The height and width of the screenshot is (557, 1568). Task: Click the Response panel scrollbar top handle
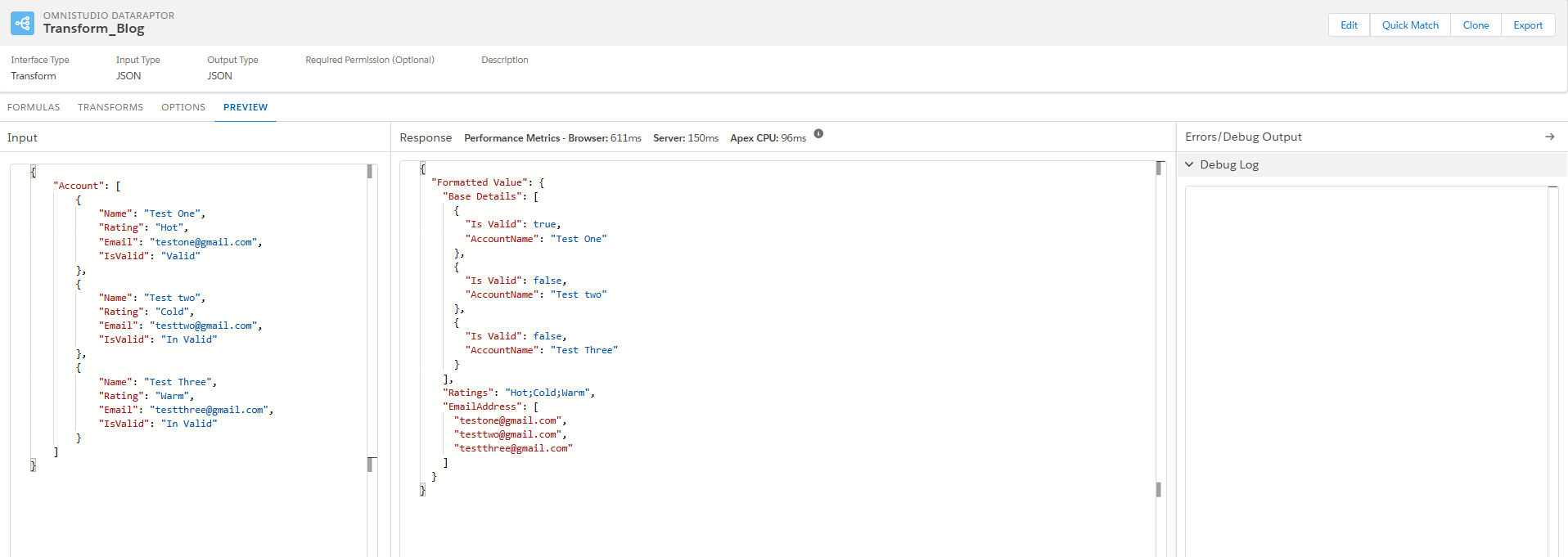pos(1159,168)
